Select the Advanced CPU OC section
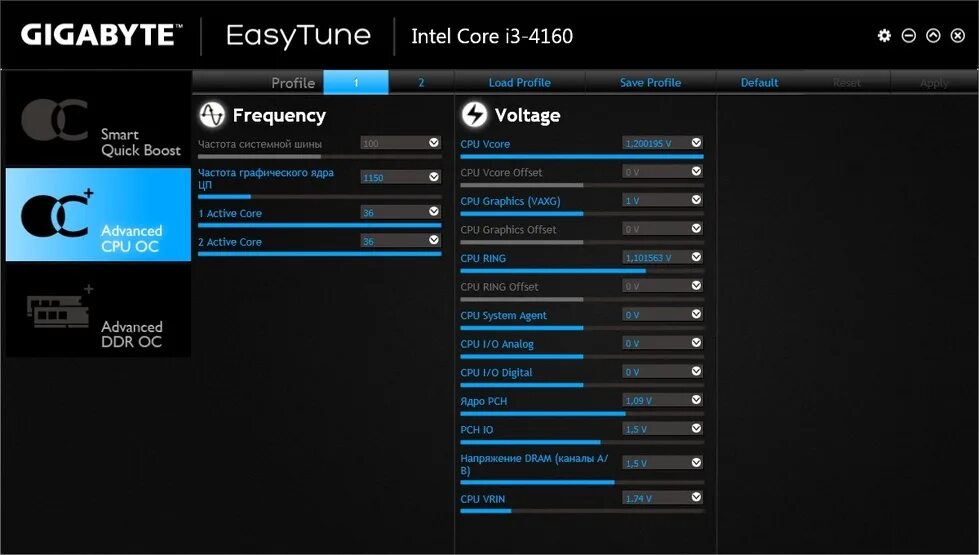This screenshot has height=555, width=979. 98,214
